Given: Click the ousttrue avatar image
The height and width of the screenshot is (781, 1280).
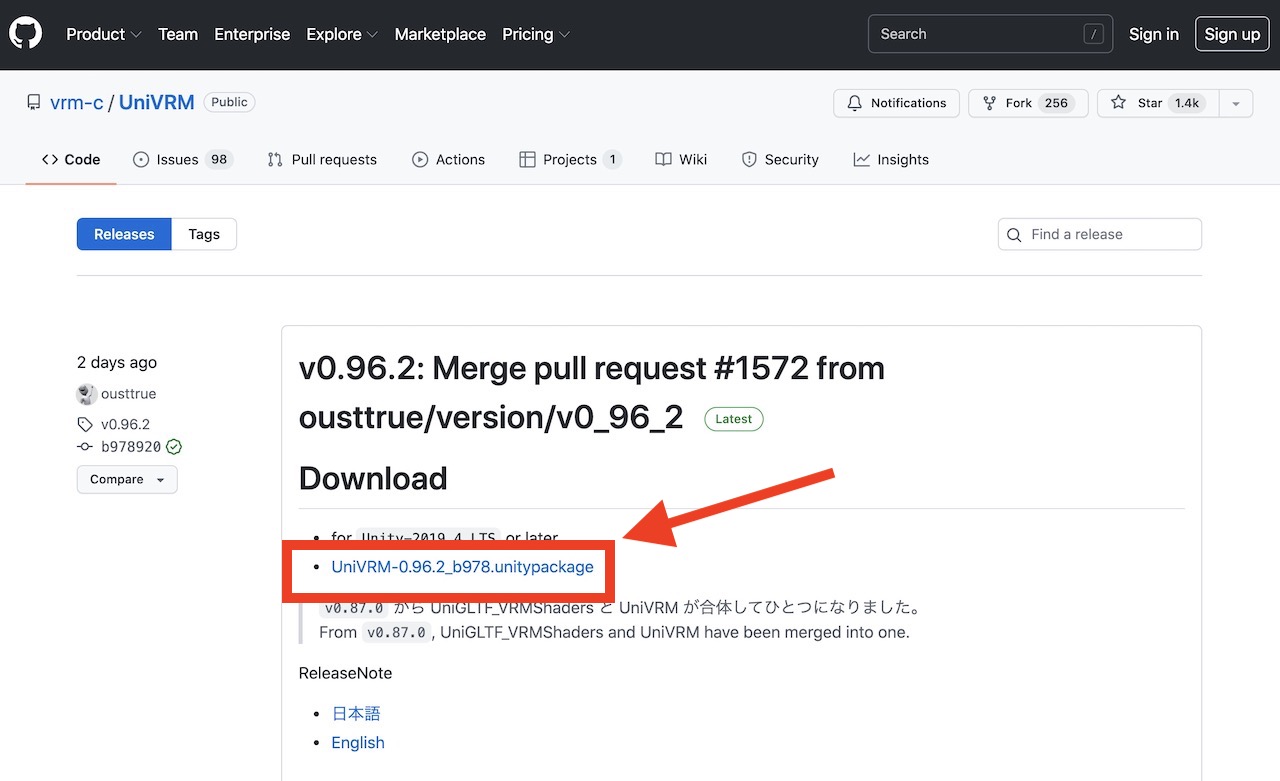Looking at the screenshot, I should coord(86,394).
